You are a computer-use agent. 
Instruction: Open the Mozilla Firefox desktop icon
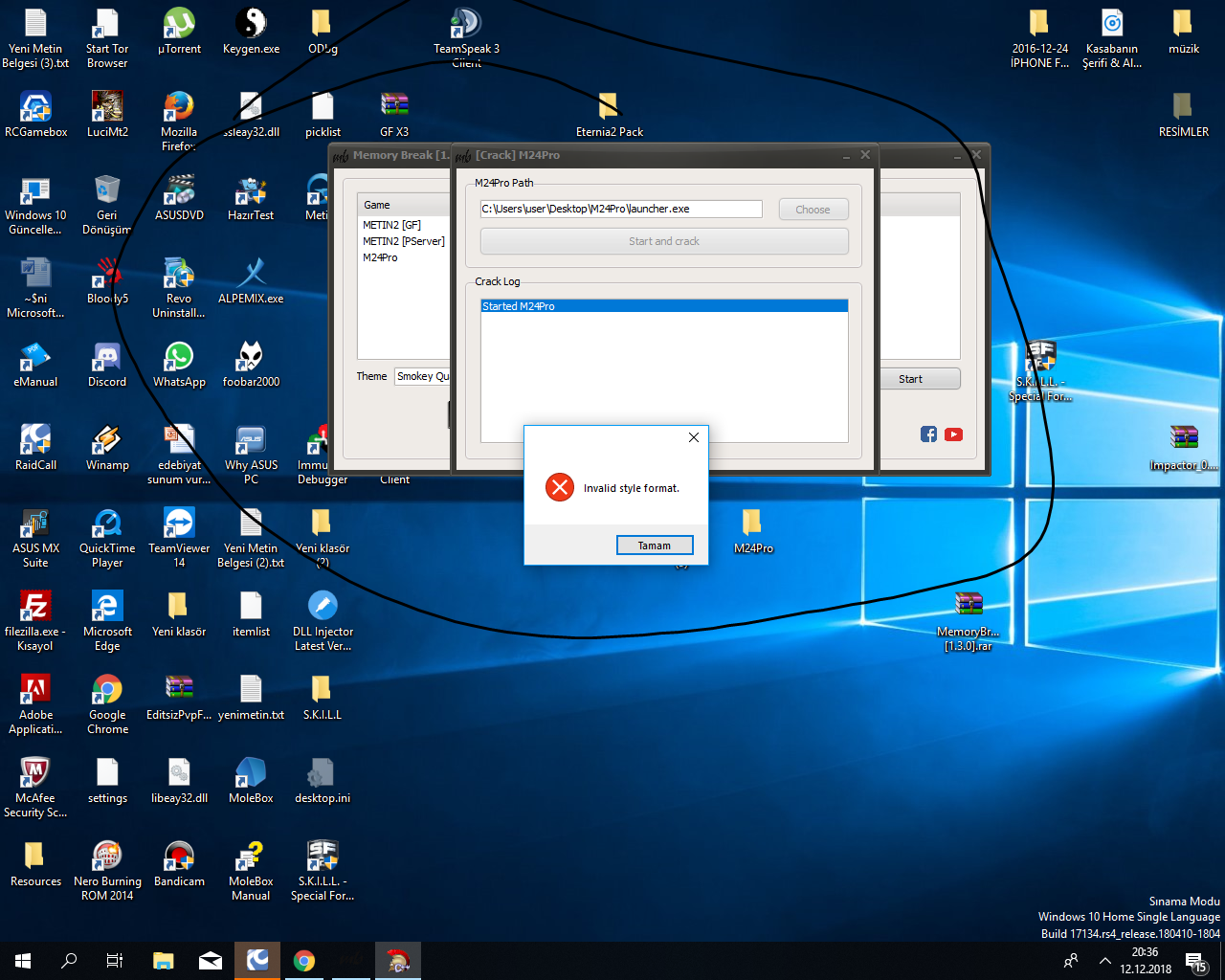[179, 122]
